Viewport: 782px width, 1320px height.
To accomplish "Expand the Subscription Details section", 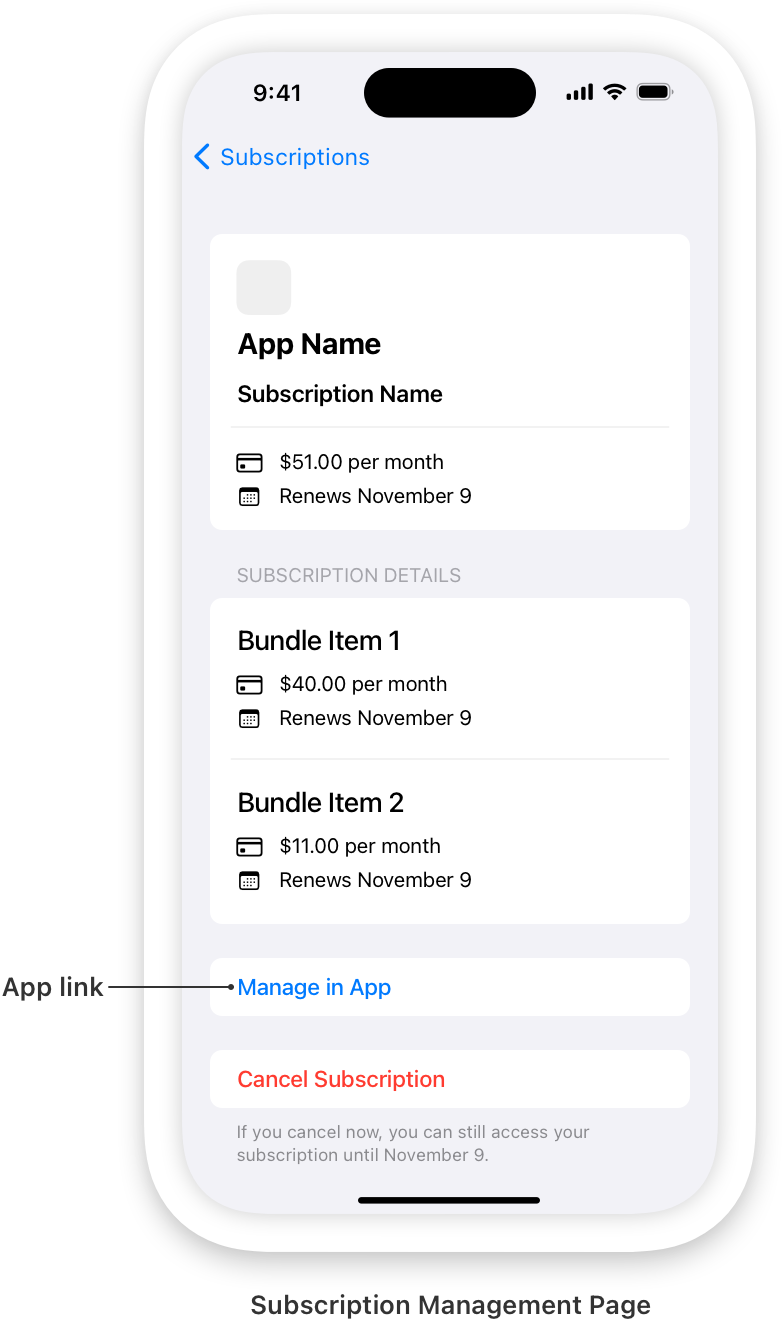I will click(349, 575).
